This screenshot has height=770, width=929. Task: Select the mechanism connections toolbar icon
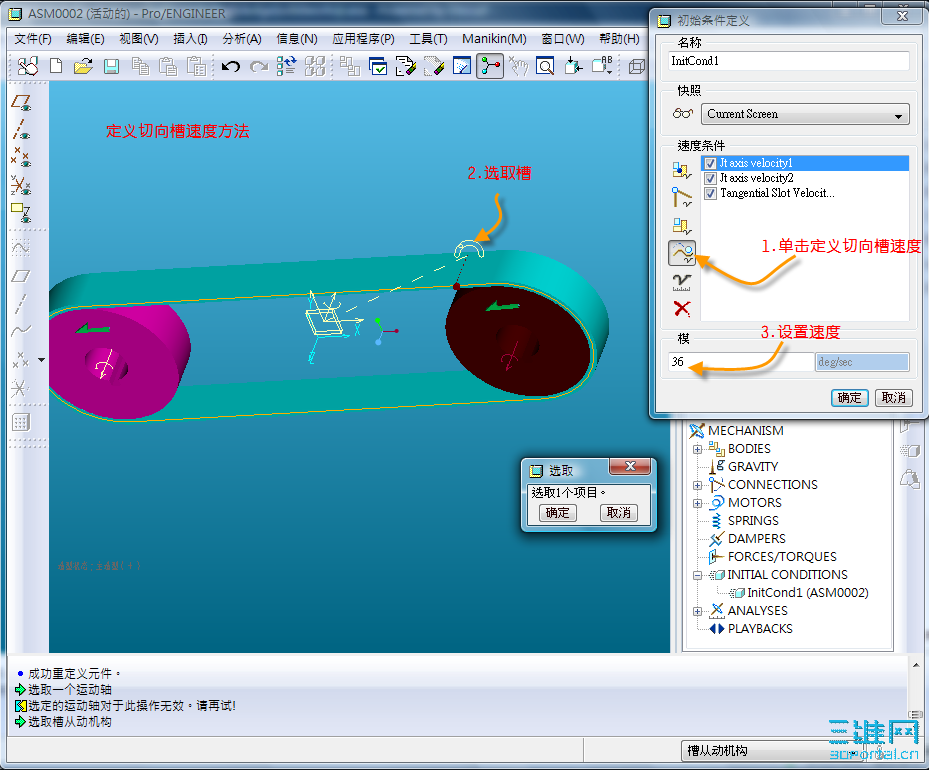[x=490, y=66]
